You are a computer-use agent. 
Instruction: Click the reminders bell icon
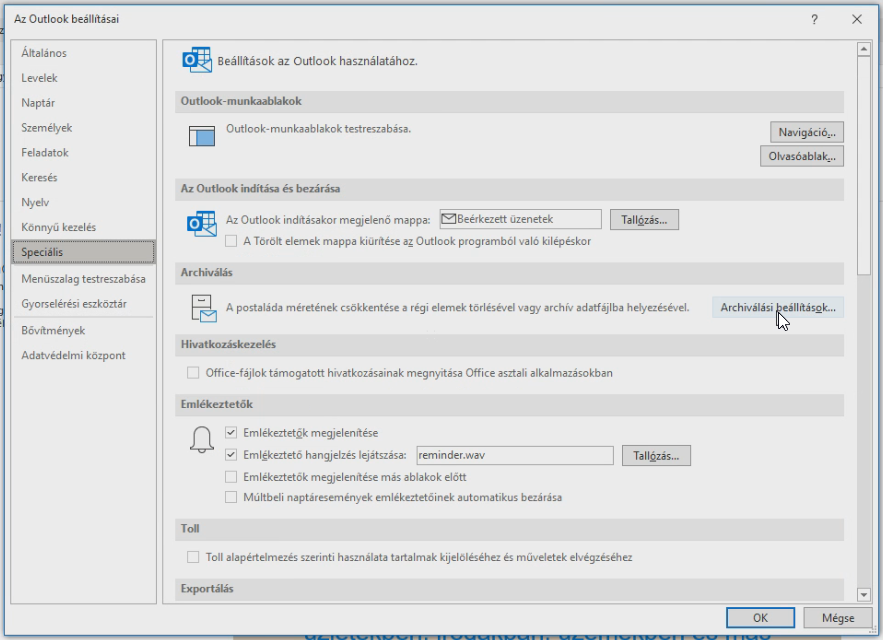202,439
